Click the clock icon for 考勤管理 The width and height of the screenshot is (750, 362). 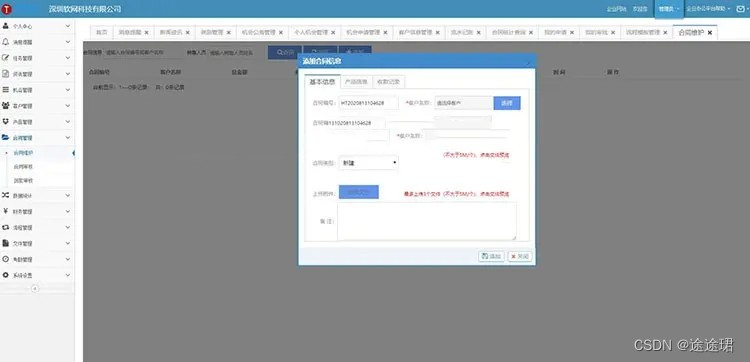click(x=6, y=259)
